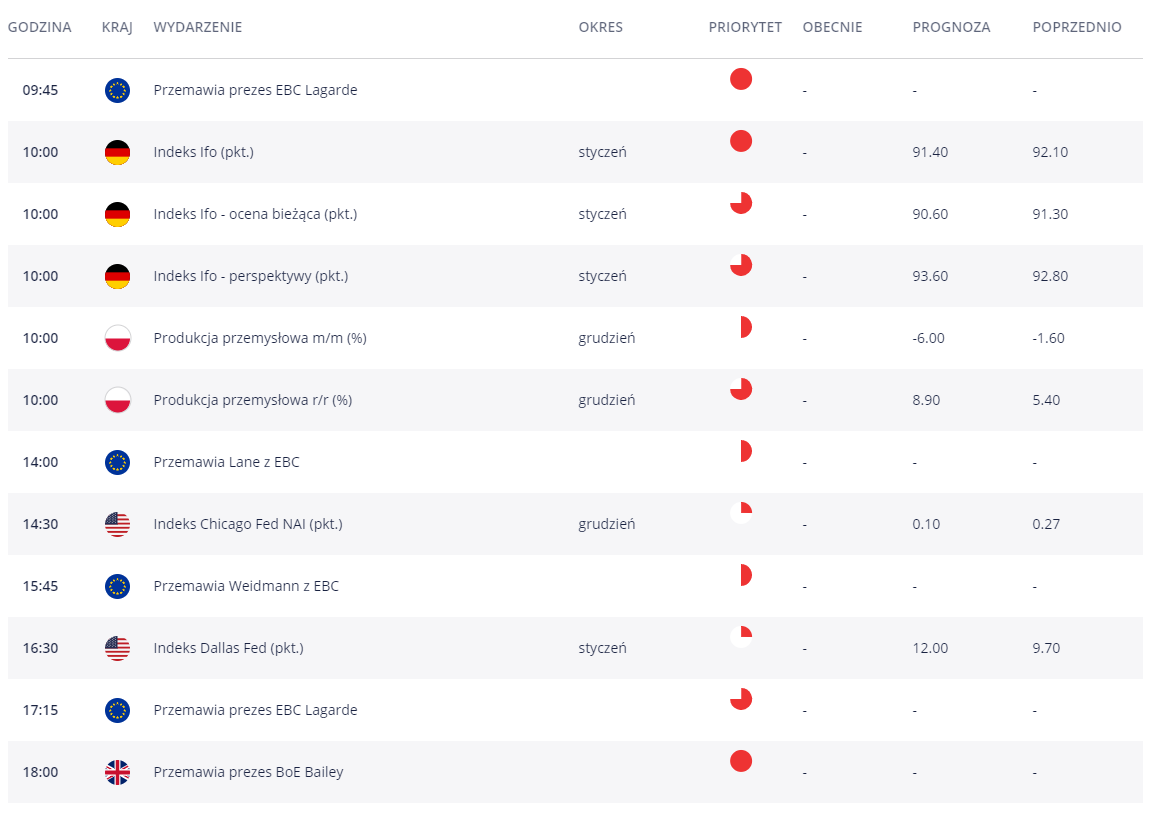
Task: Click the OBECNIE column header
Action: [832, 27]
